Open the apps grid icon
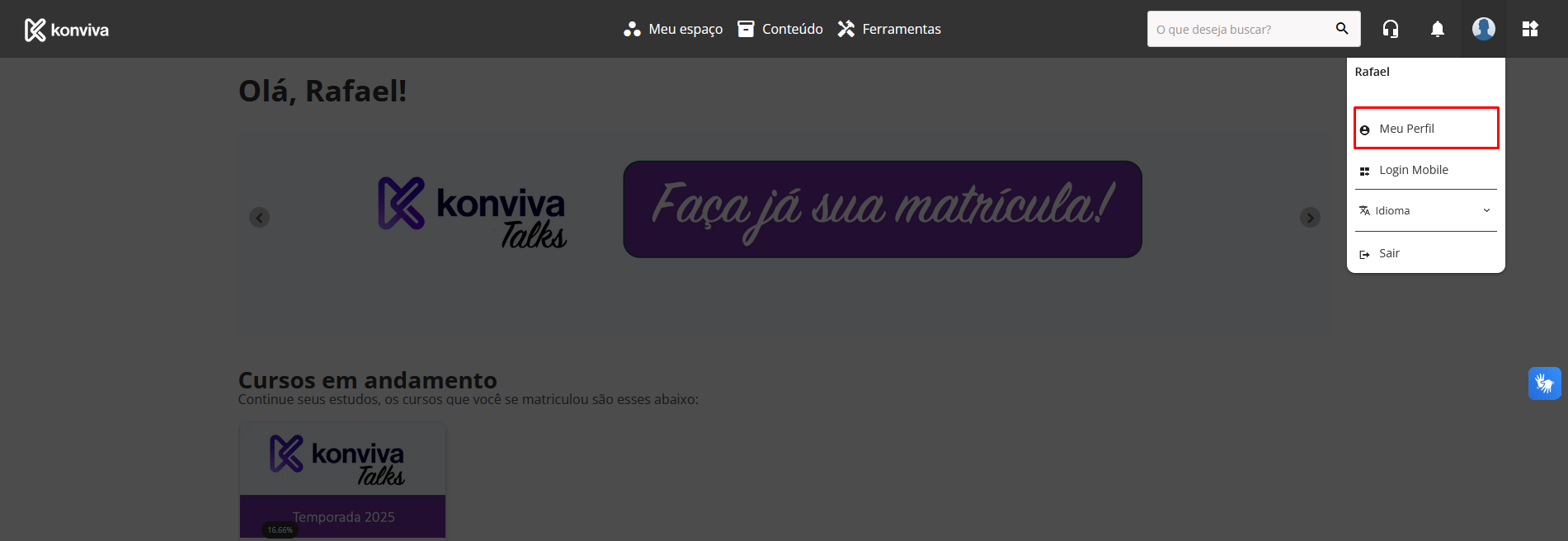Image resolution: width=1568 pixels, height=541 pixels. coord(1530,29)
